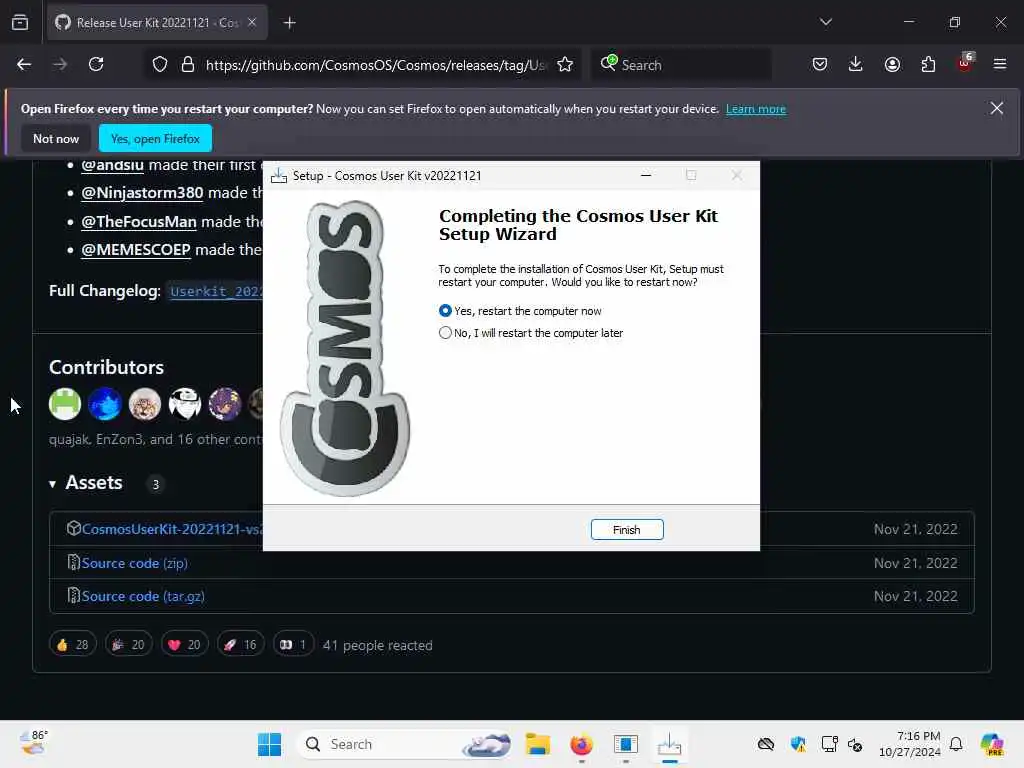Open the uBlock extension icon
Screen dimensions: 1024x768
coord(965,63)
